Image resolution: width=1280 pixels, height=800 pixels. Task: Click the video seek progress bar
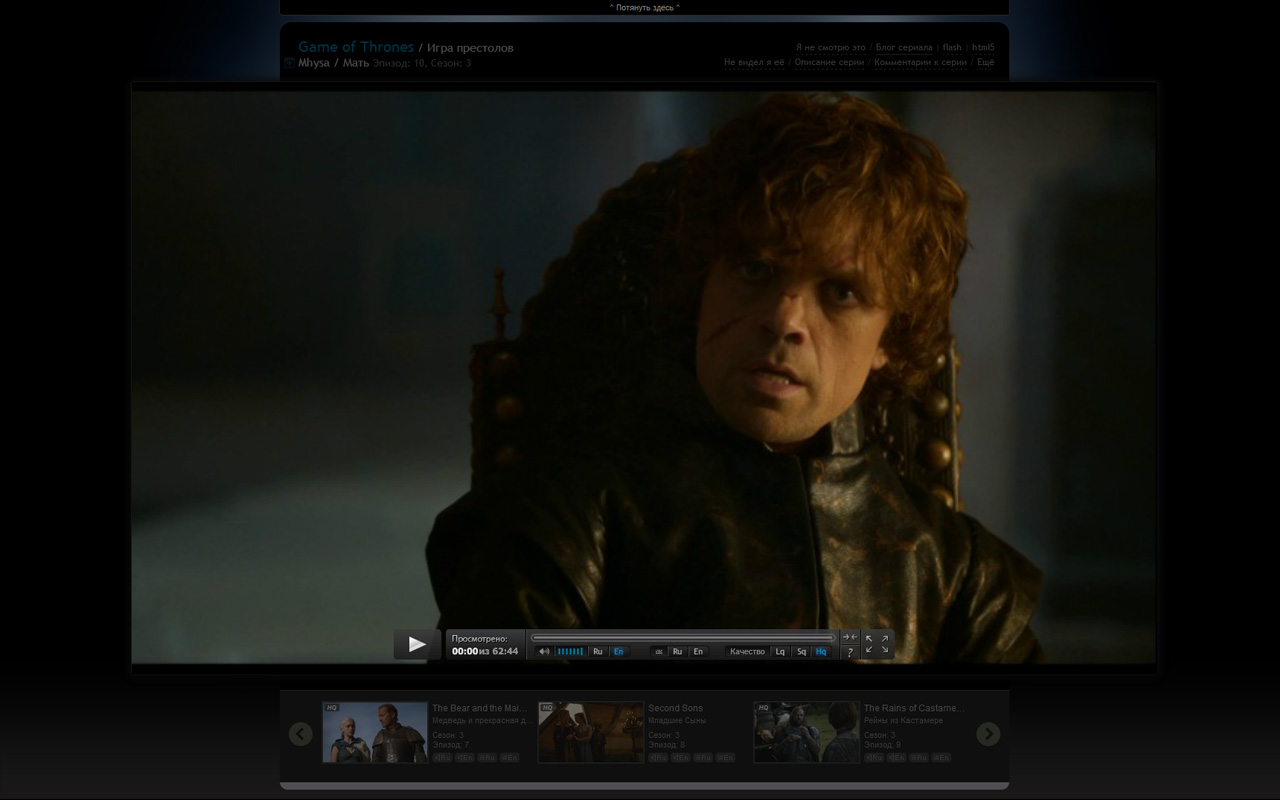click(683, 637)
